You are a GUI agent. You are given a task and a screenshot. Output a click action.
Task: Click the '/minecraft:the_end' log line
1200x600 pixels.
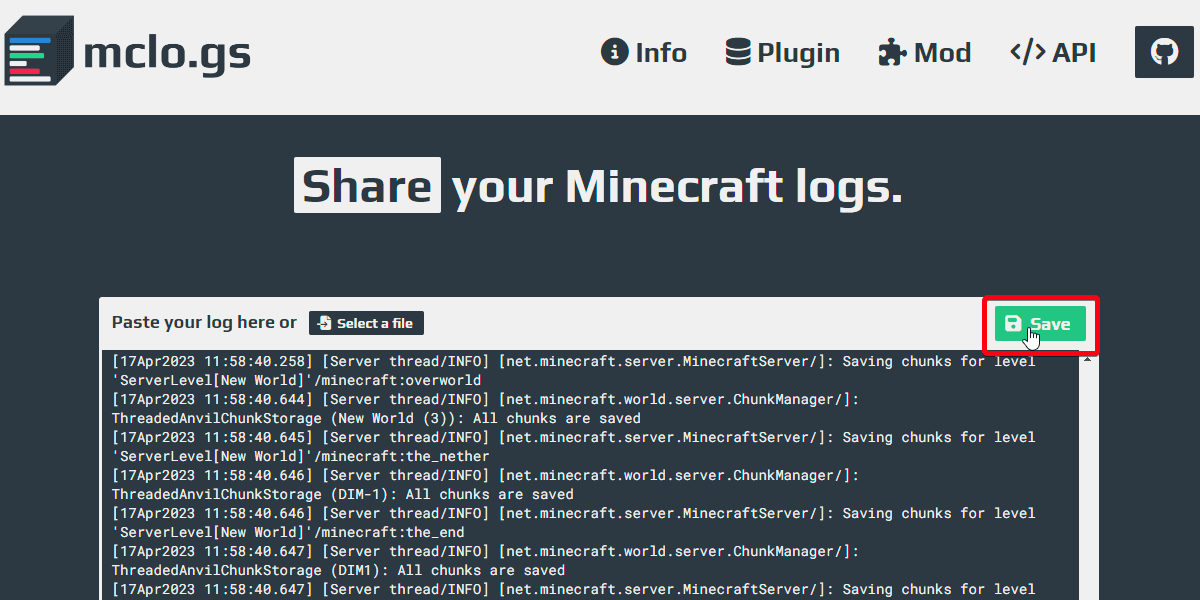(288, 532)
